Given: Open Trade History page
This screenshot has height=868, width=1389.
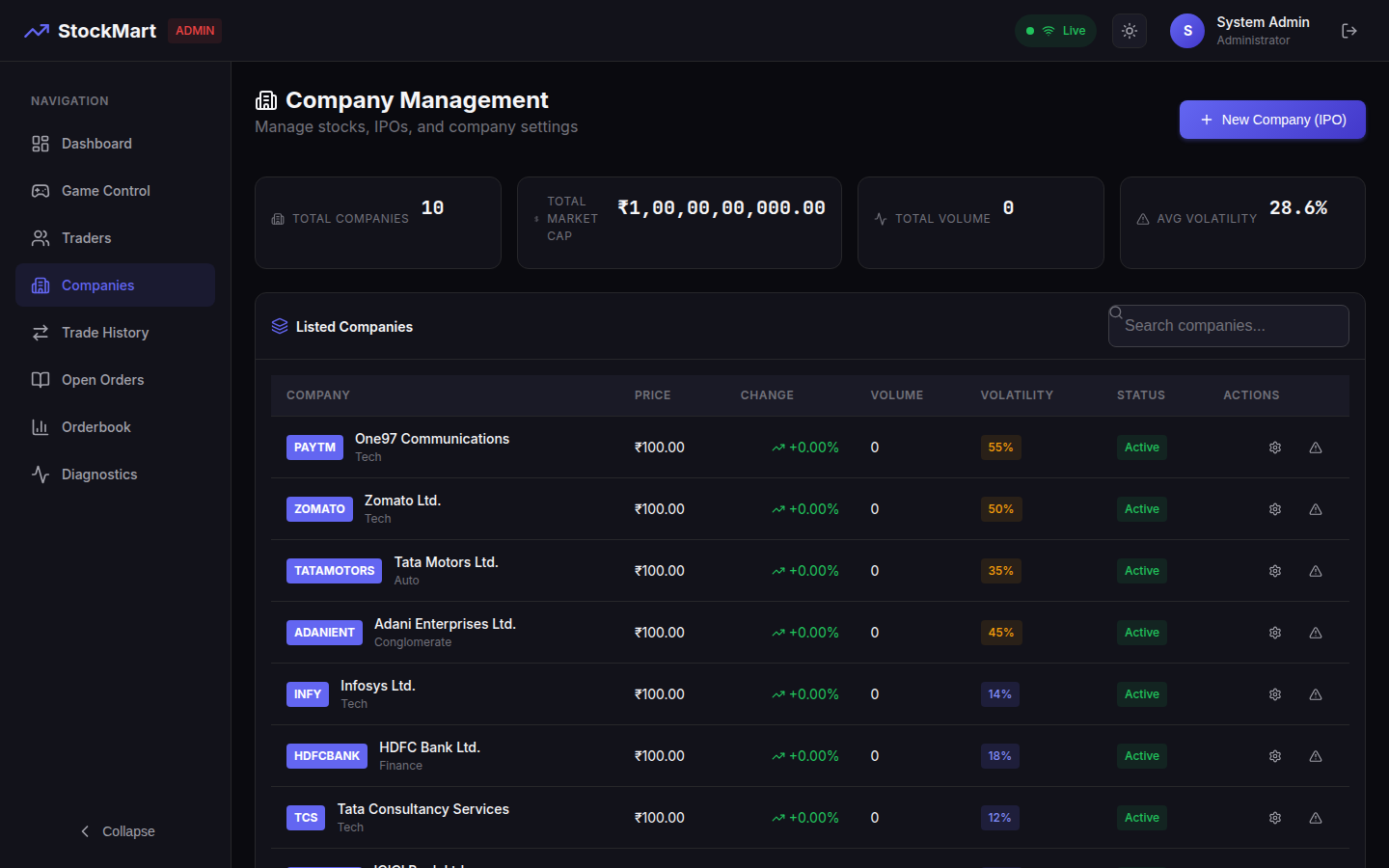Looking at the screenshot, I should pos(116,333).
